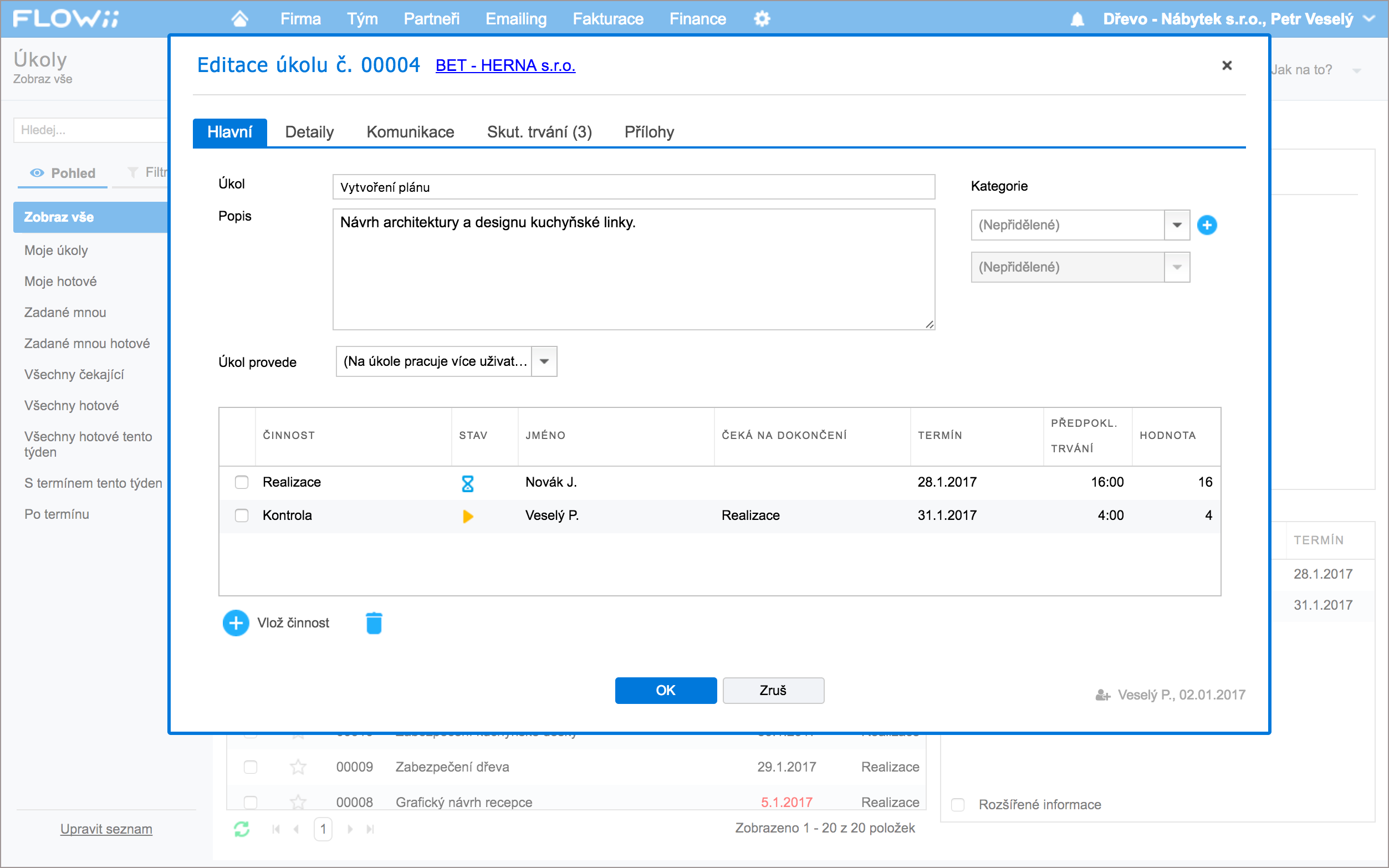
Task: Open the Finance menu
Action: point(697,19)
